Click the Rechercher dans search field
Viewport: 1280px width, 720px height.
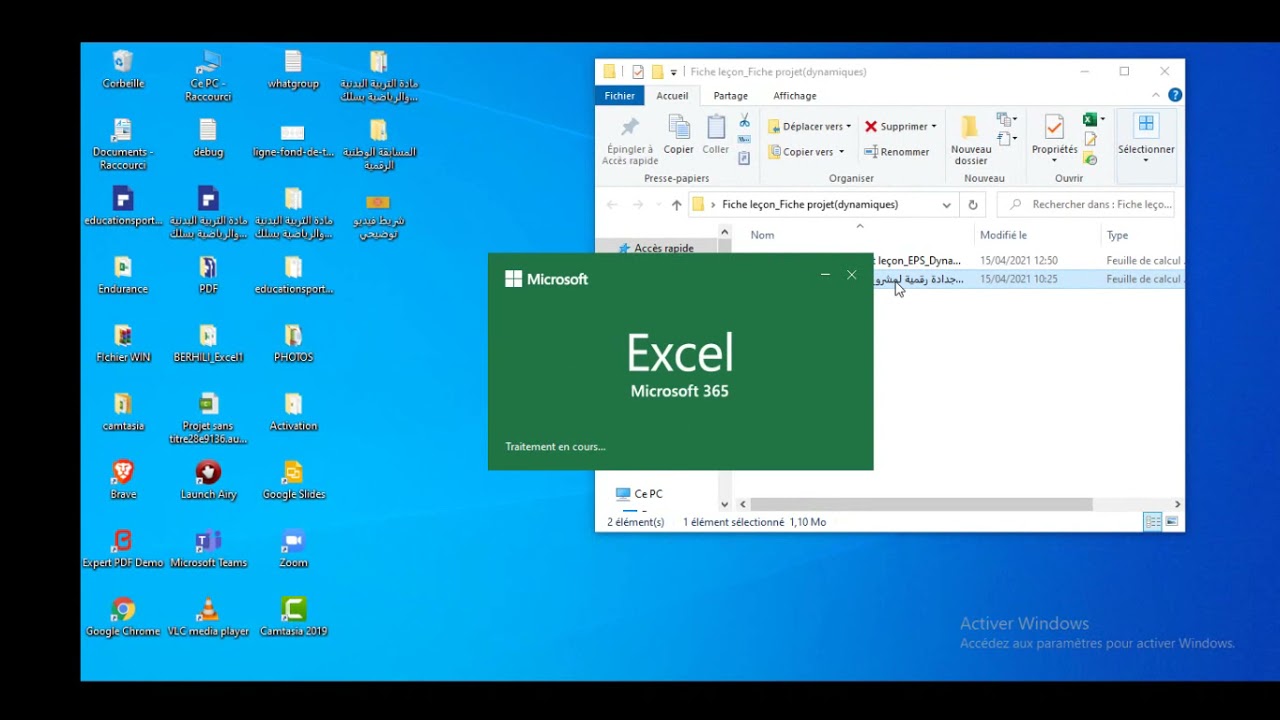pos(1085,204)
